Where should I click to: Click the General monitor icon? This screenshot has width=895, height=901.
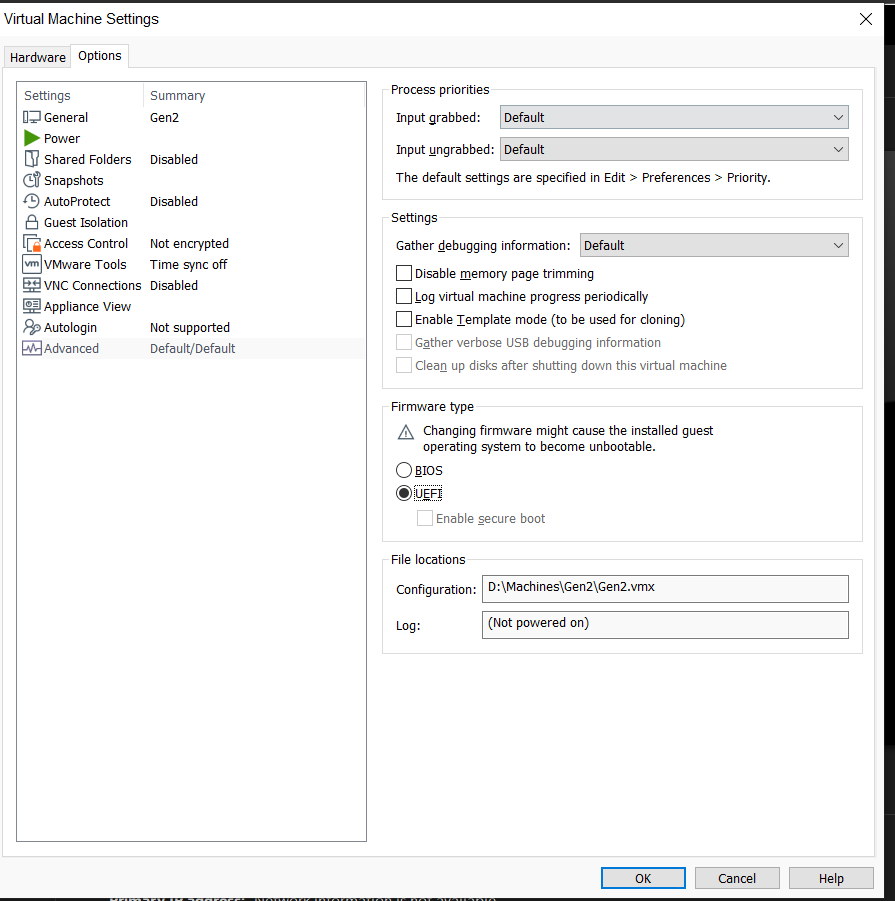pyautogui.click(x=32, y=117)
